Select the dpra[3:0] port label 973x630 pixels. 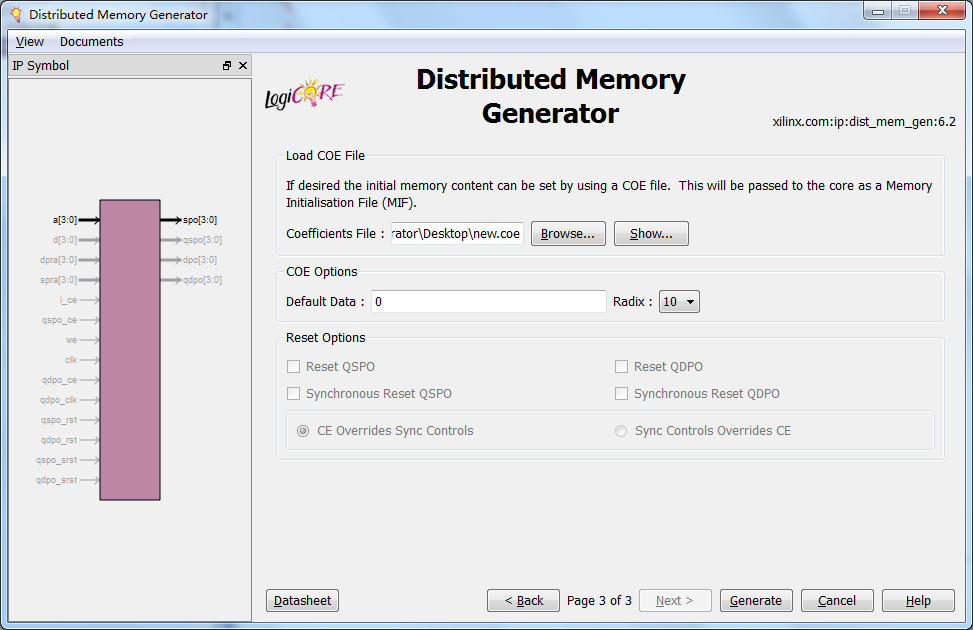tap(58, 259)
